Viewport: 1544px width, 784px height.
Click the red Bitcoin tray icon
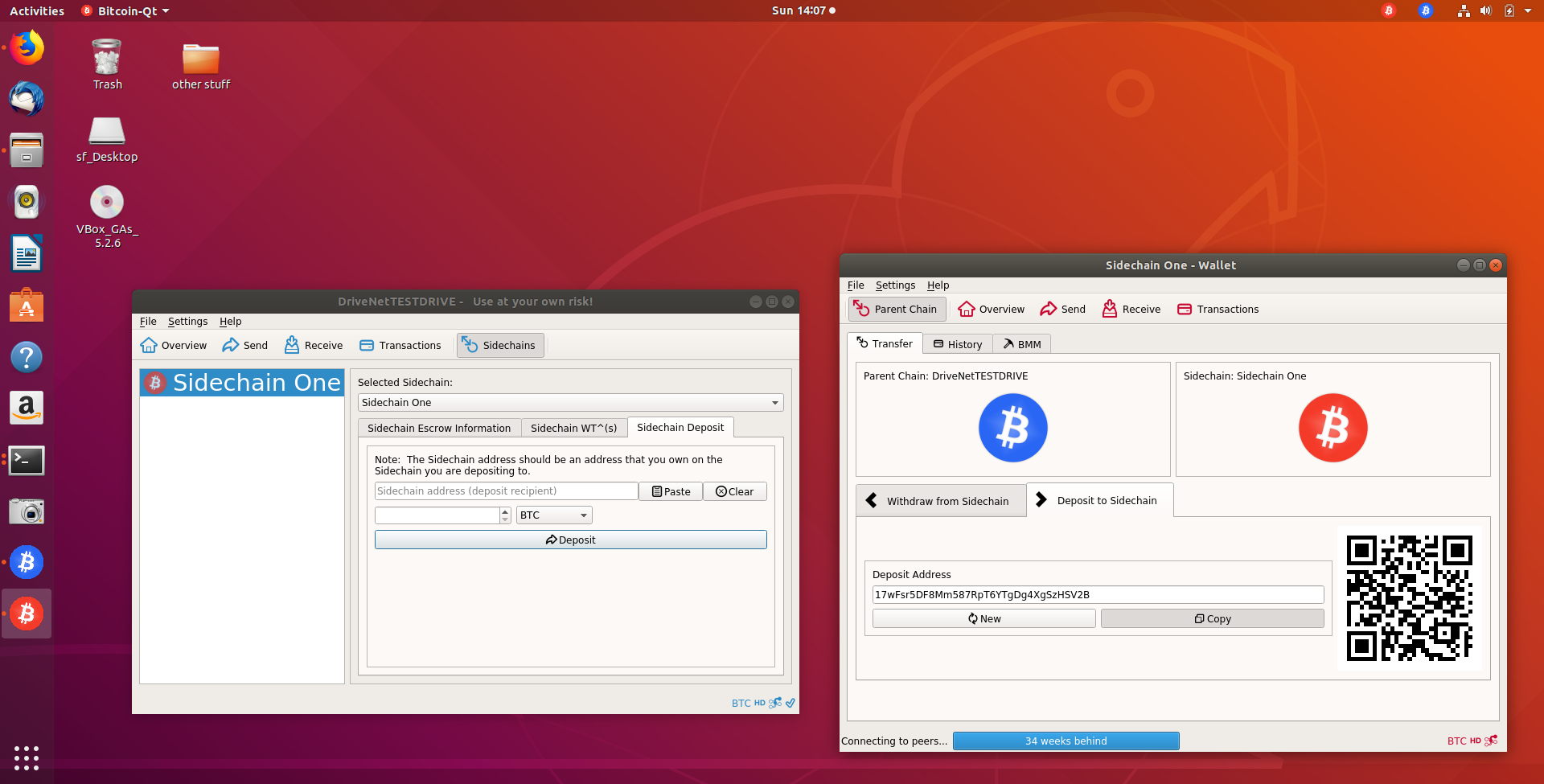(1389, 10)
